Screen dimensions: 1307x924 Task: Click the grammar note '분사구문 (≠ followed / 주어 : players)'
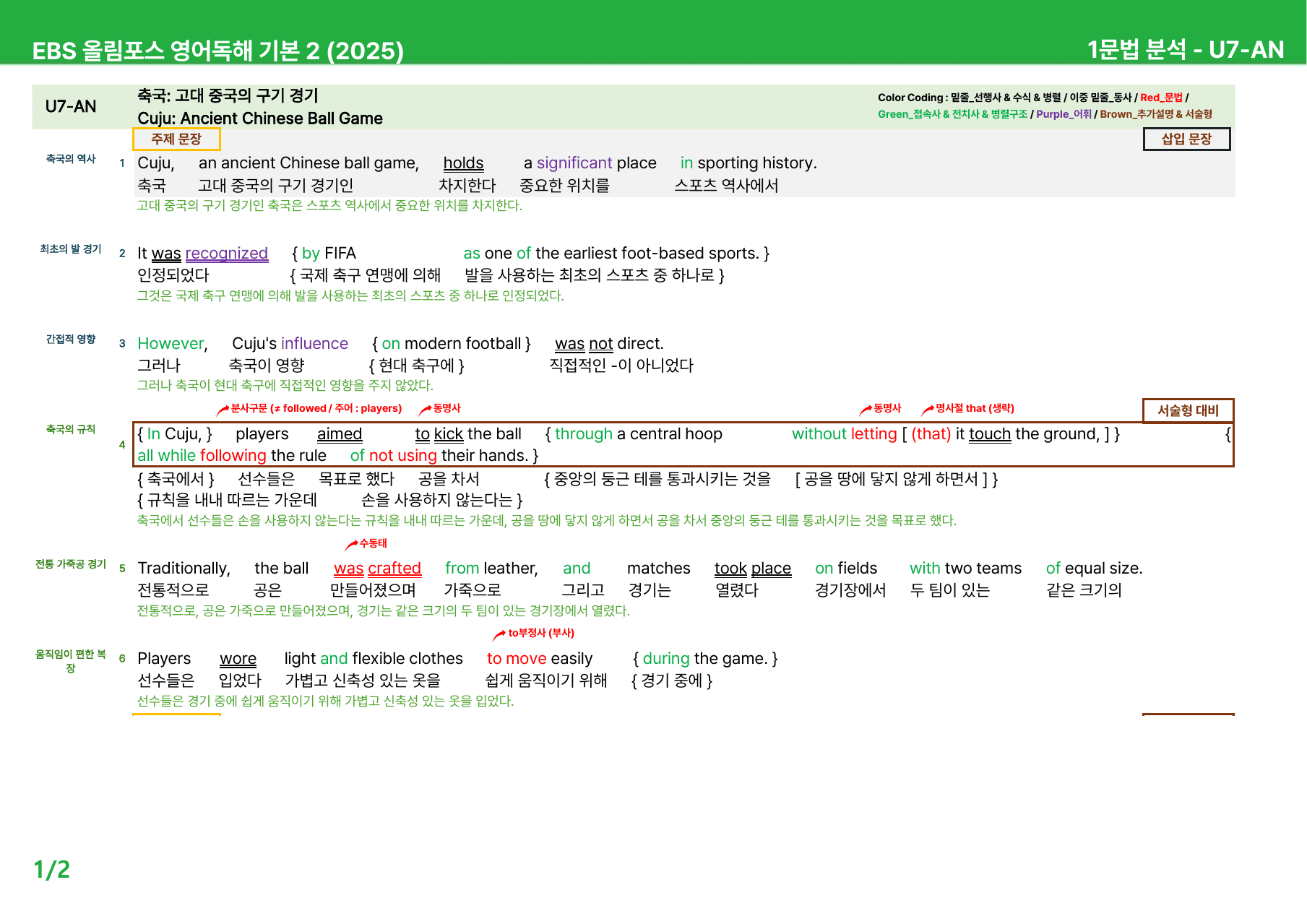(316, 408)
